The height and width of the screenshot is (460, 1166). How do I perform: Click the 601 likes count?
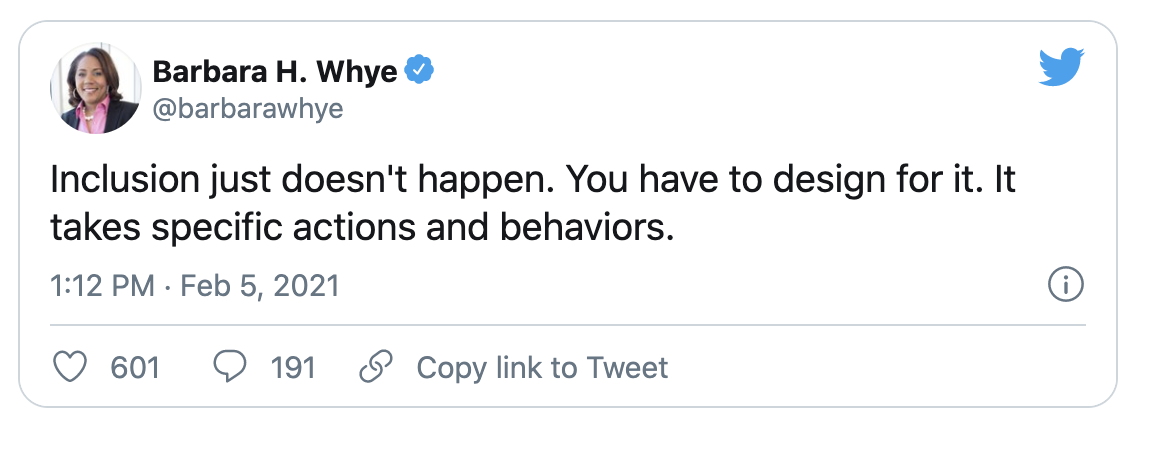135,368
